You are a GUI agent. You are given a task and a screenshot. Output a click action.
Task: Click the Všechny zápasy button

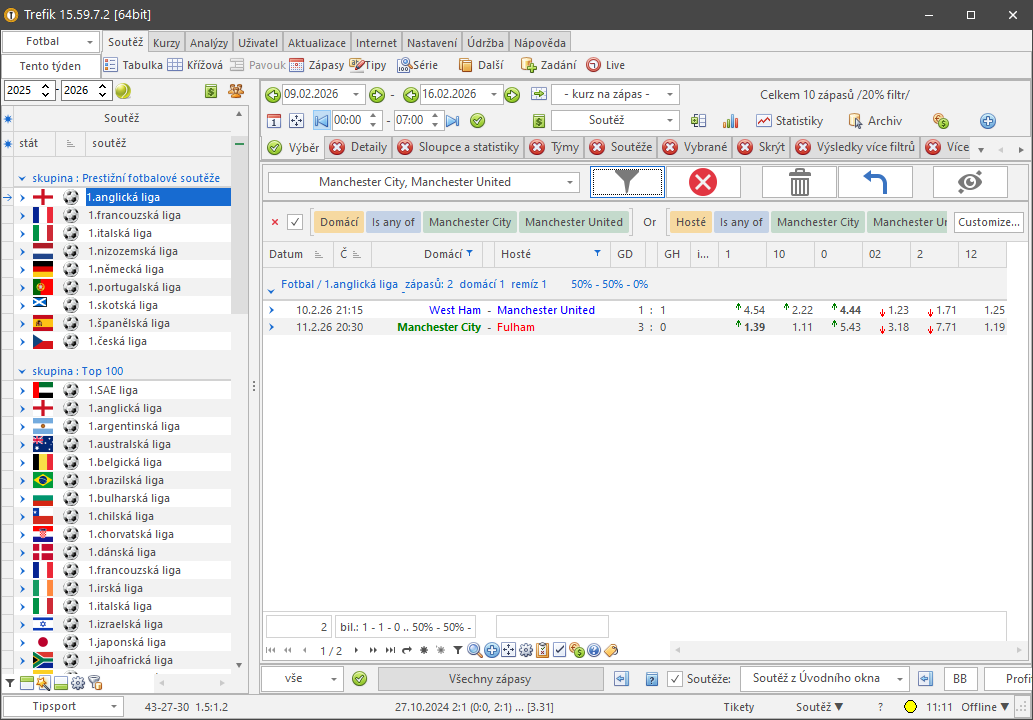490,679
